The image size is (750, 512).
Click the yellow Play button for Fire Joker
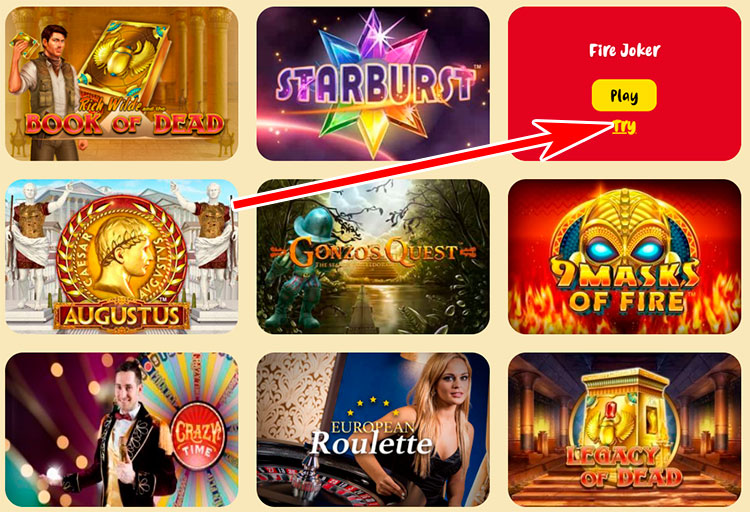[x=624, y=96]
